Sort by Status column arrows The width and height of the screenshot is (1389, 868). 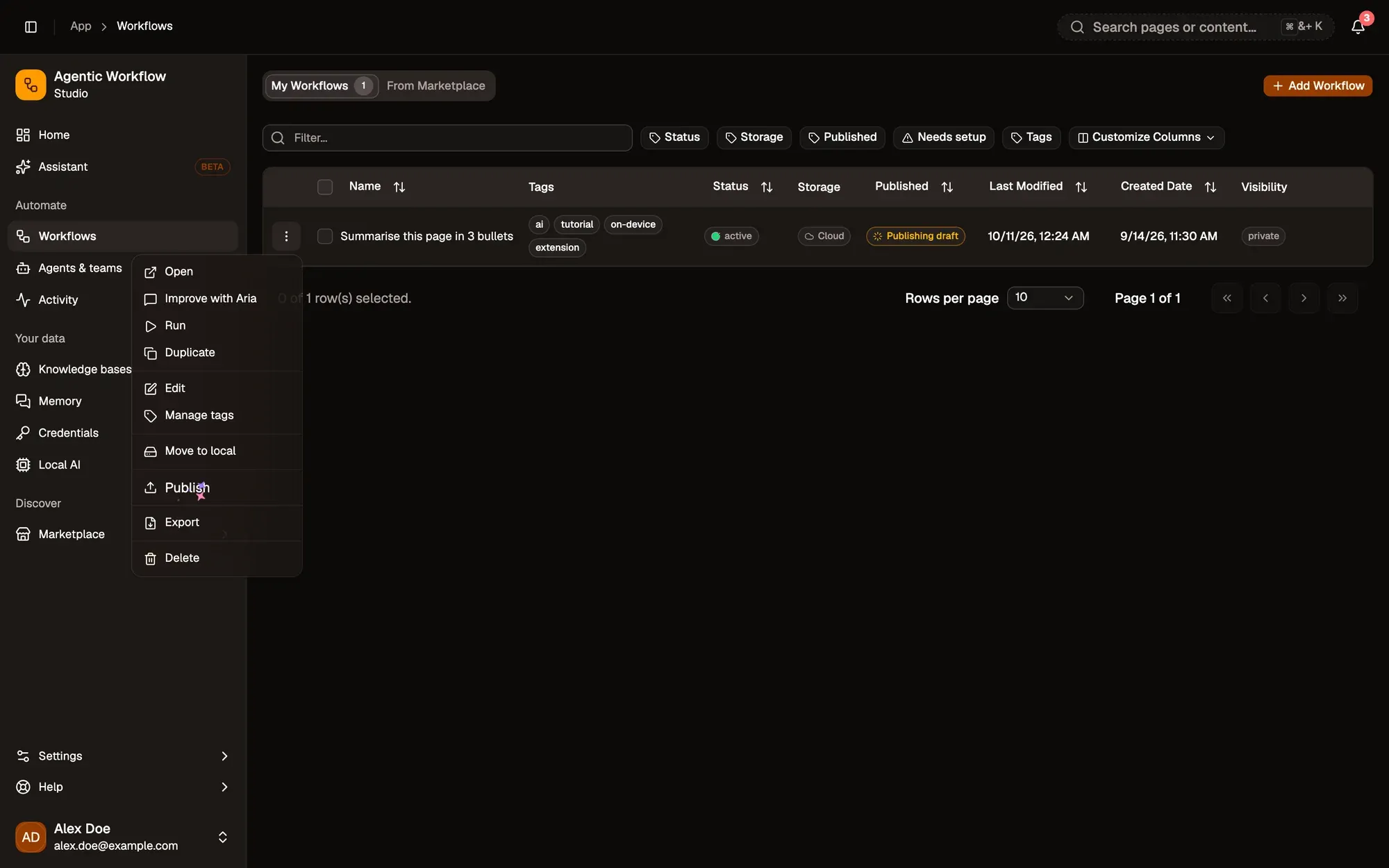(x=767, y=187)
